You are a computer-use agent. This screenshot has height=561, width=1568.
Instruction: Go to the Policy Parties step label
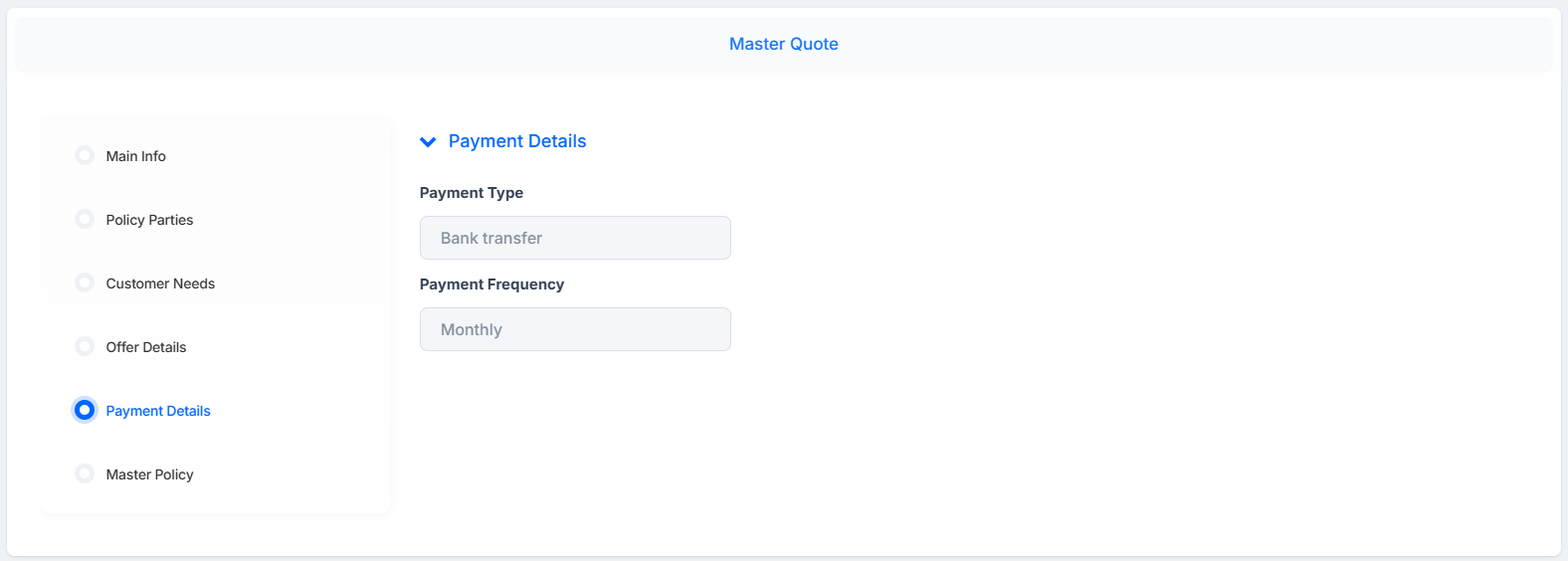click(149, 220)
